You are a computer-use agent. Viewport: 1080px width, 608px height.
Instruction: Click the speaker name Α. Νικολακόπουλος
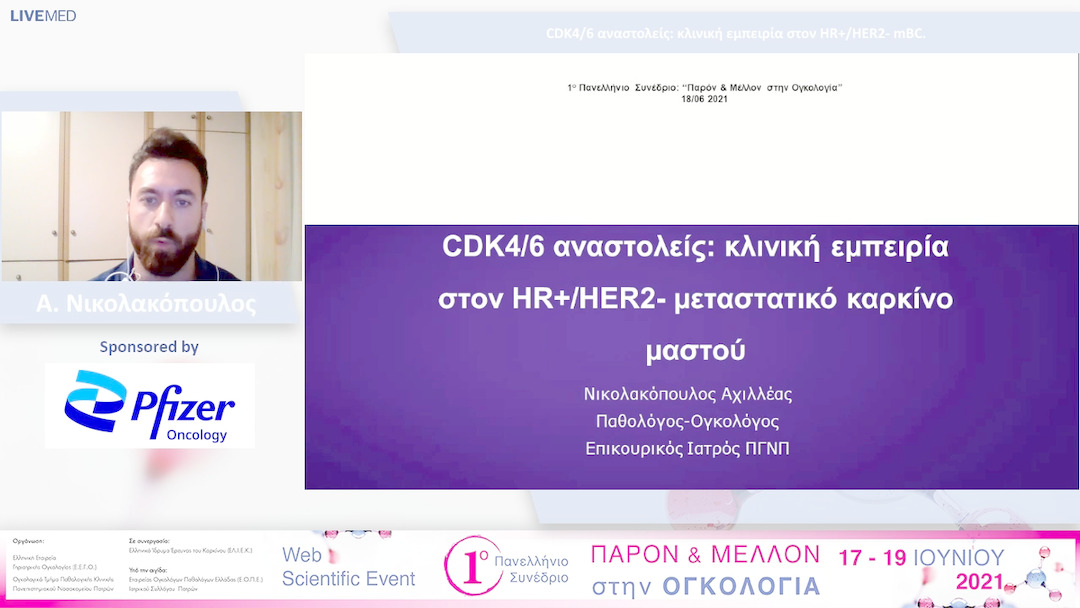pos(146,304)
